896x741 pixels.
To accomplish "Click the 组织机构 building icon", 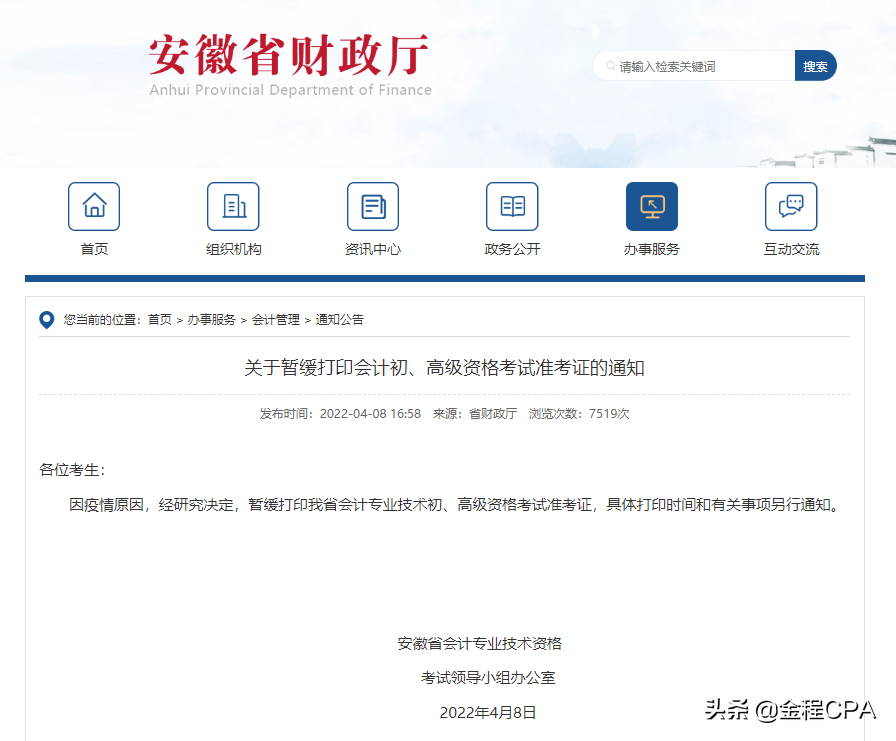I will (x=233, y=206).
